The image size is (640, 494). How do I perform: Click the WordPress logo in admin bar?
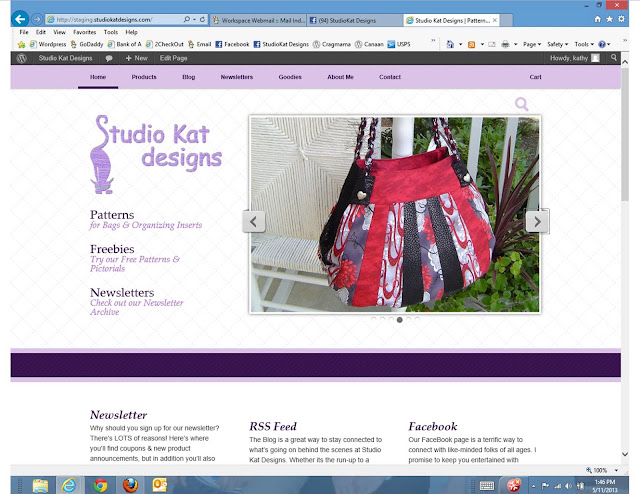coord(22,58)
